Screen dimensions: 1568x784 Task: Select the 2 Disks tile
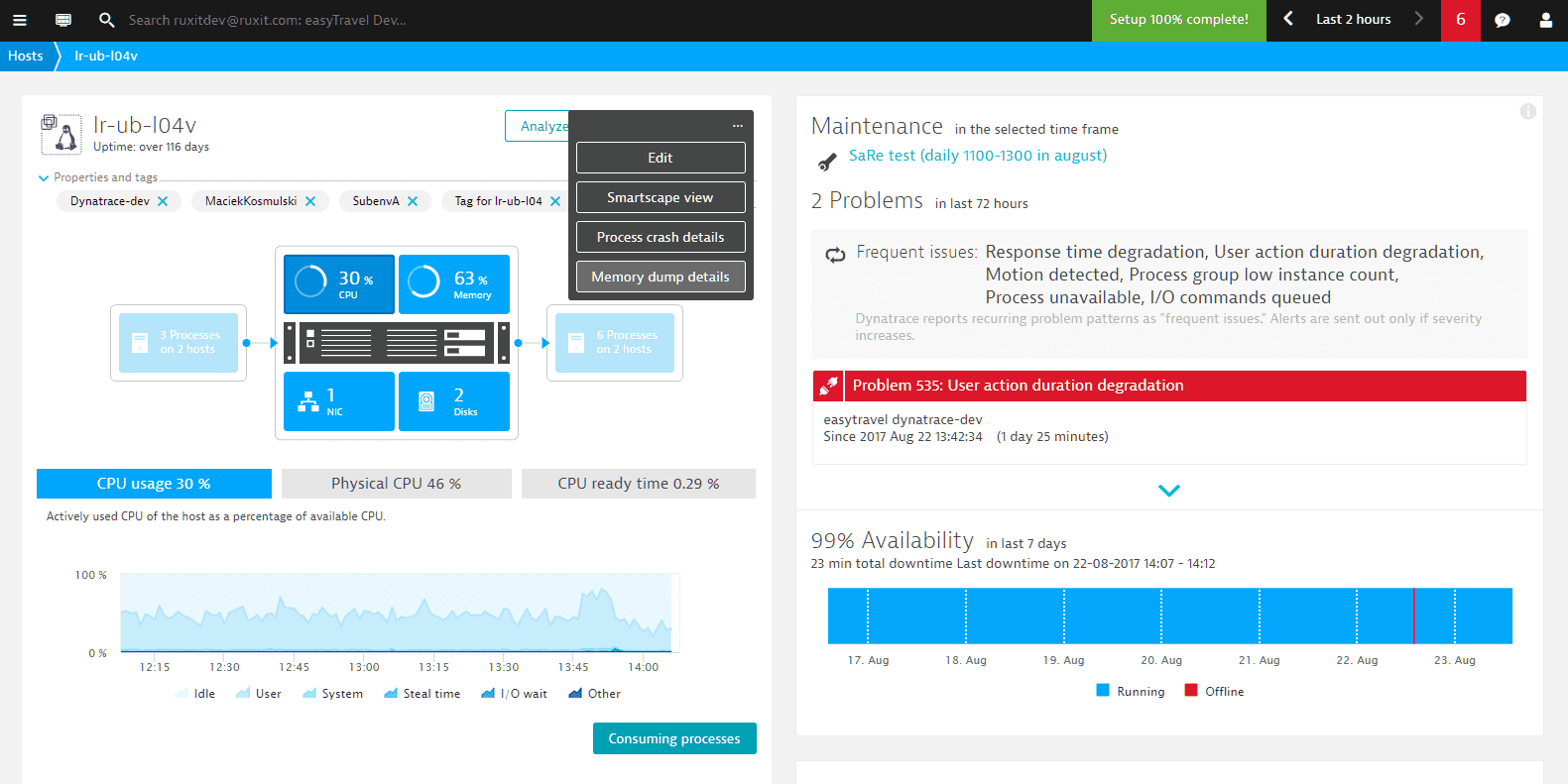point(454,401)
